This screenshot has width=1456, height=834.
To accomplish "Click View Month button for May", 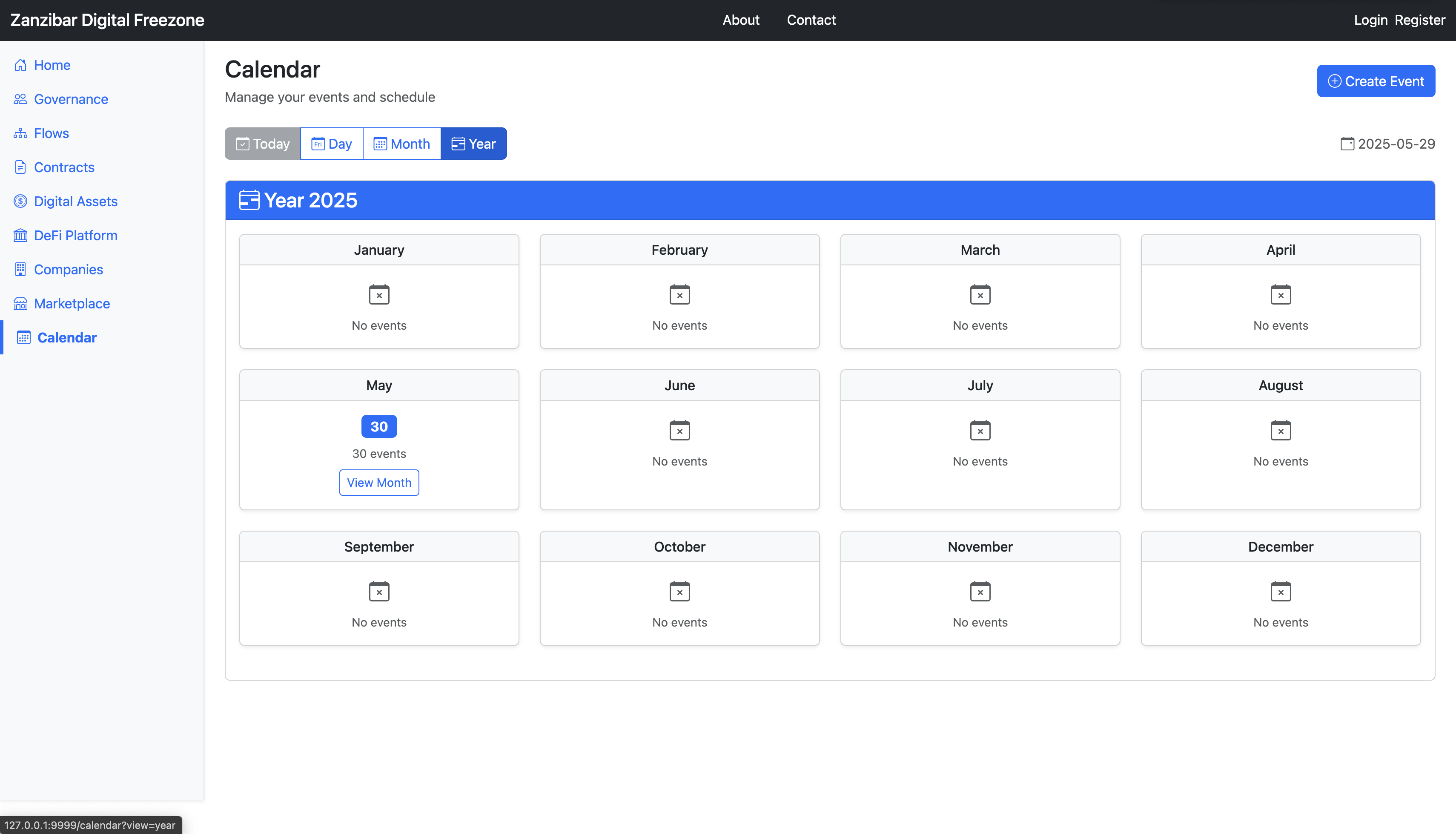I will click(x=379, y=482).
